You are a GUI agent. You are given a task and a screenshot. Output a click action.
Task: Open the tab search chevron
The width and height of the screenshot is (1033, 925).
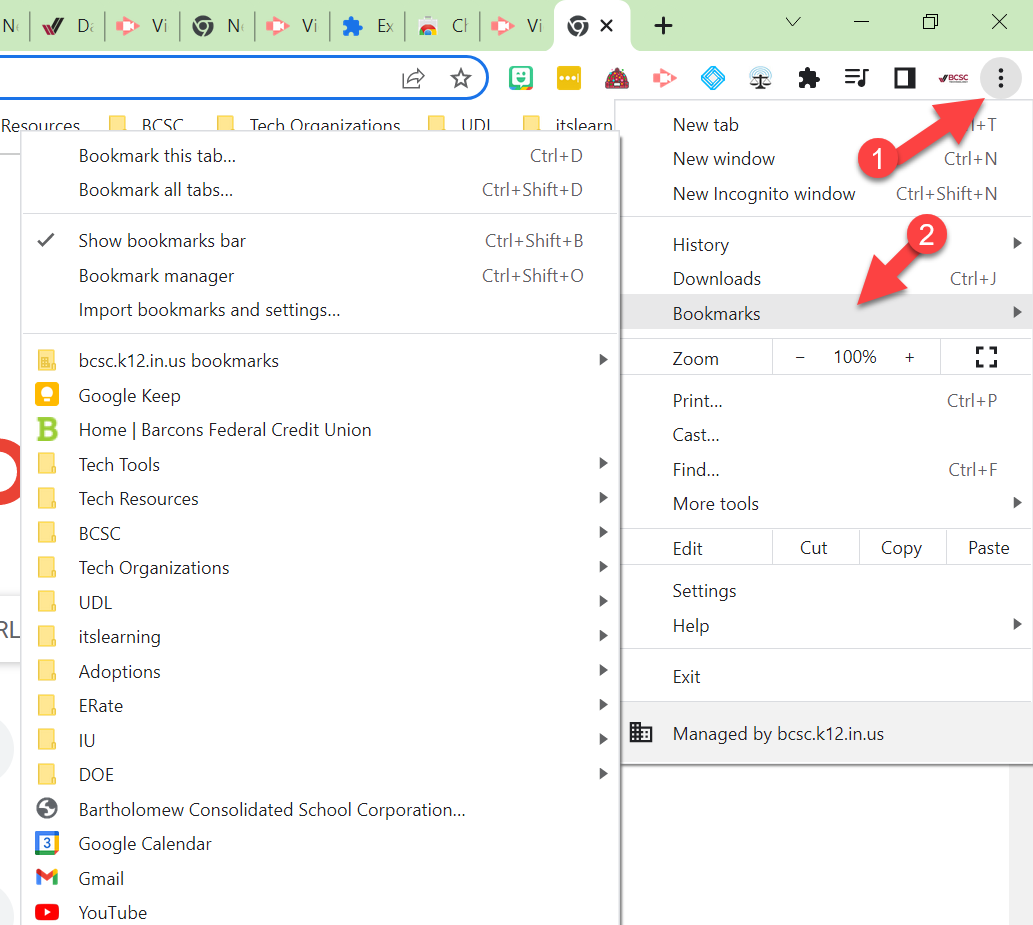tap(793, 22)
